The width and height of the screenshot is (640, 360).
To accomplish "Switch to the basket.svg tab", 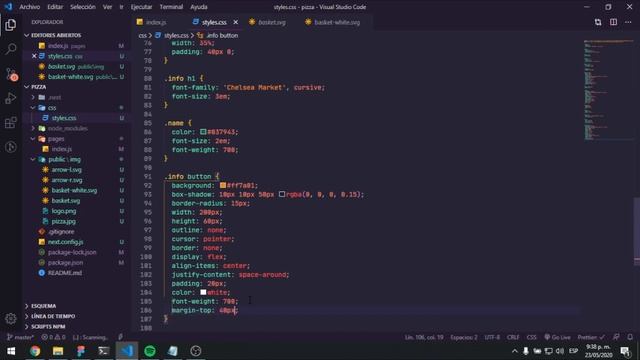I will (271, 22).
